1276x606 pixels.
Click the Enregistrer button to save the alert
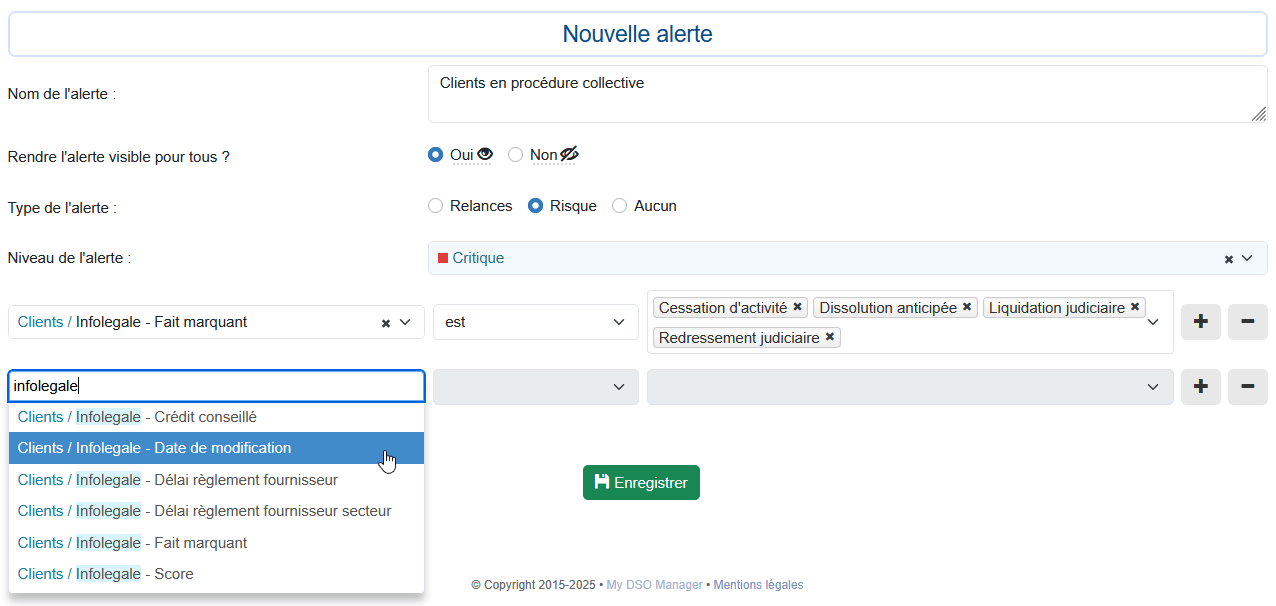[641, 482]
